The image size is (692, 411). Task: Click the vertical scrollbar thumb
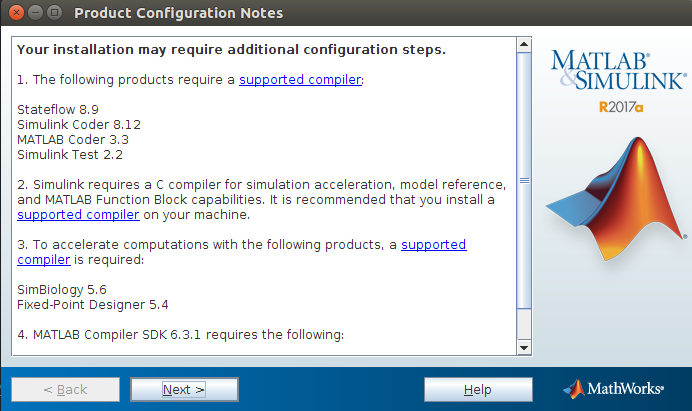pos(523,182)
